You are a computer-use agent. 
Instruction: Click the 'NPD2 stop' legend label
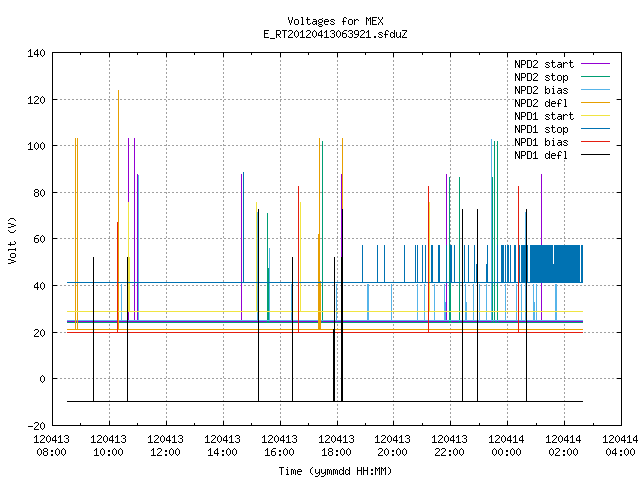tap(541, 77)
